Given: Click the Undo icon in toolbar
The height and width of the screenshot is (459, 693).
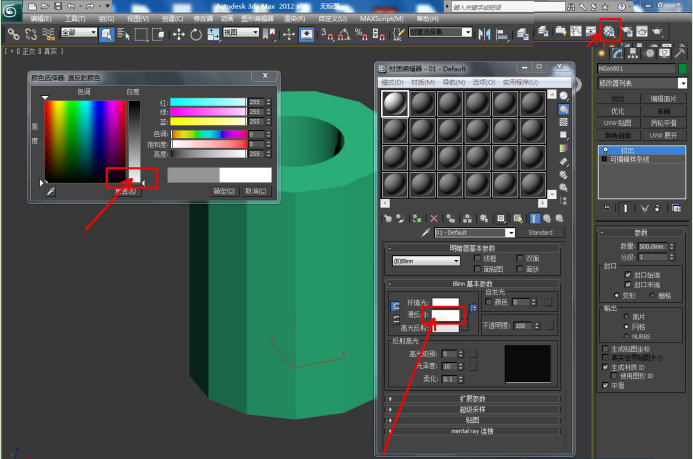Looking at the screenshot, I should (x=70, y=6).
